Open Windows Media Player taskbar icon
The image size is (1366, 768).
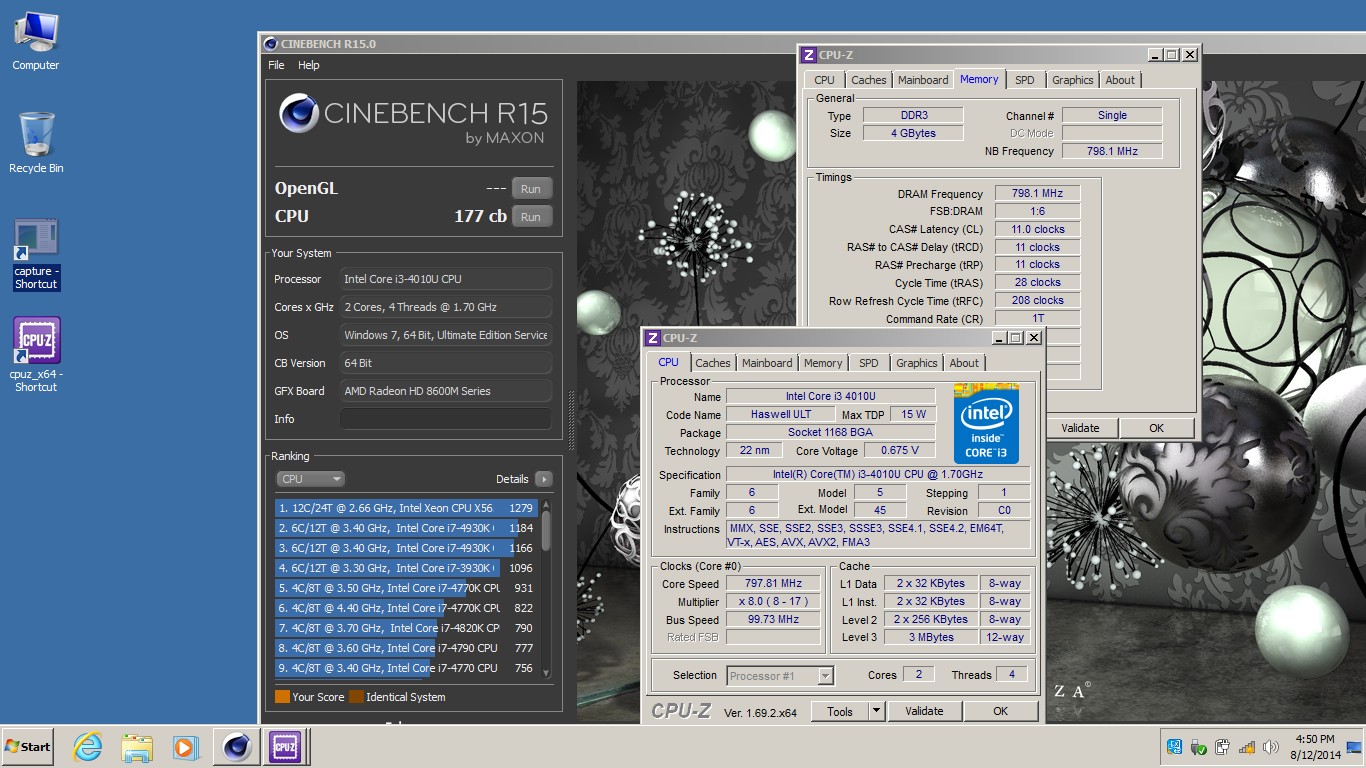point(185,746)
